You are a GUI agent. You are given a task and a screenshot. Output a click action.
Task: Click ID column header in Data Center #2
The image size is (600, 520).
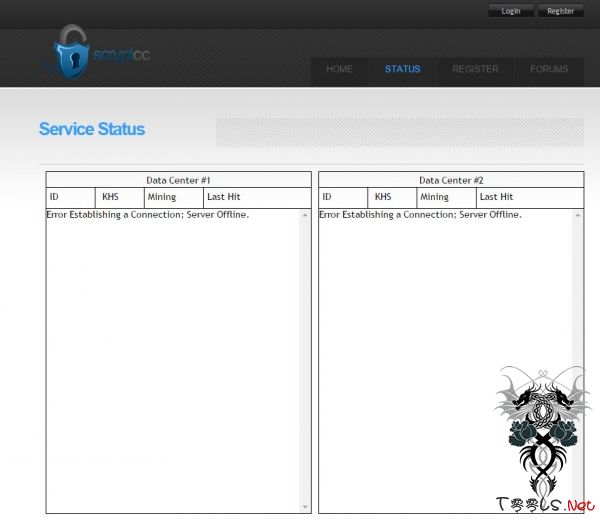326,197
